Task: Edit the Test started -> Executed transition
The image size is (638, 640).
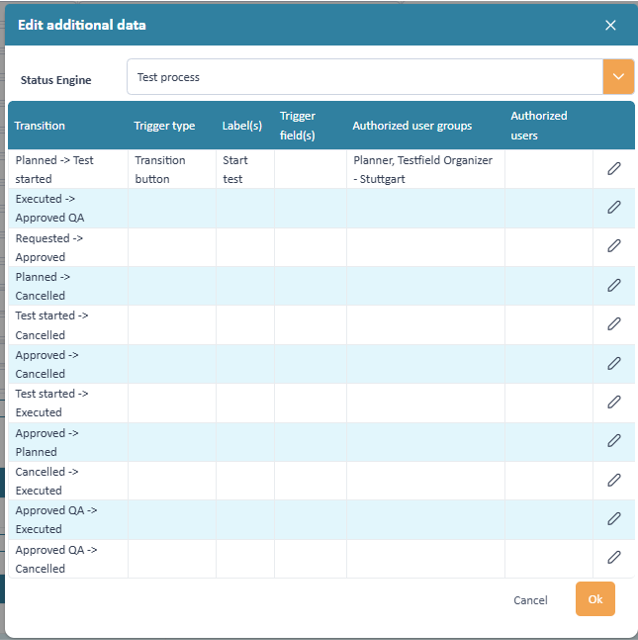Action: click(614, 402)
